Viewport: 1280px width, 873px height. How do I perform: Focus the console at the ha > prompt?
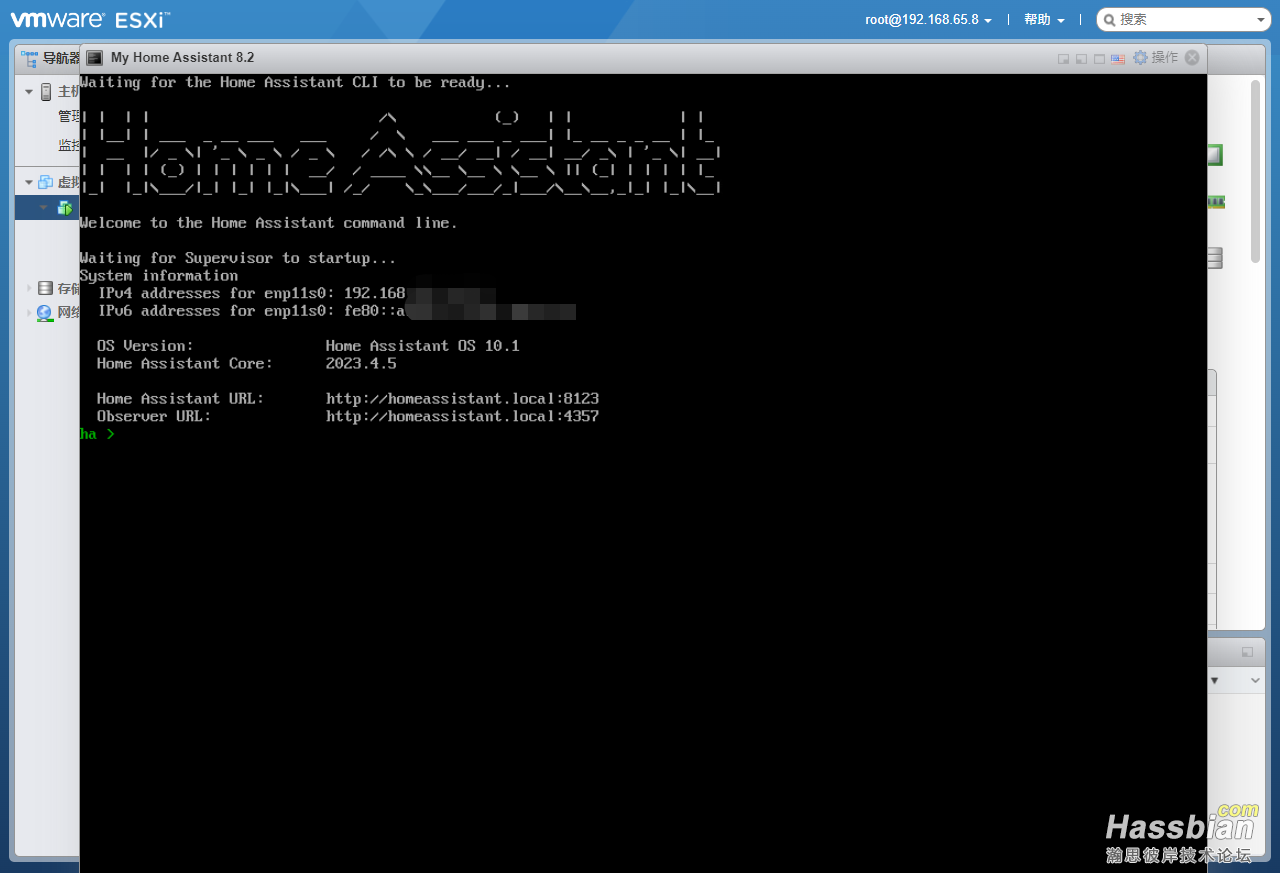click(x=98, y=434)
